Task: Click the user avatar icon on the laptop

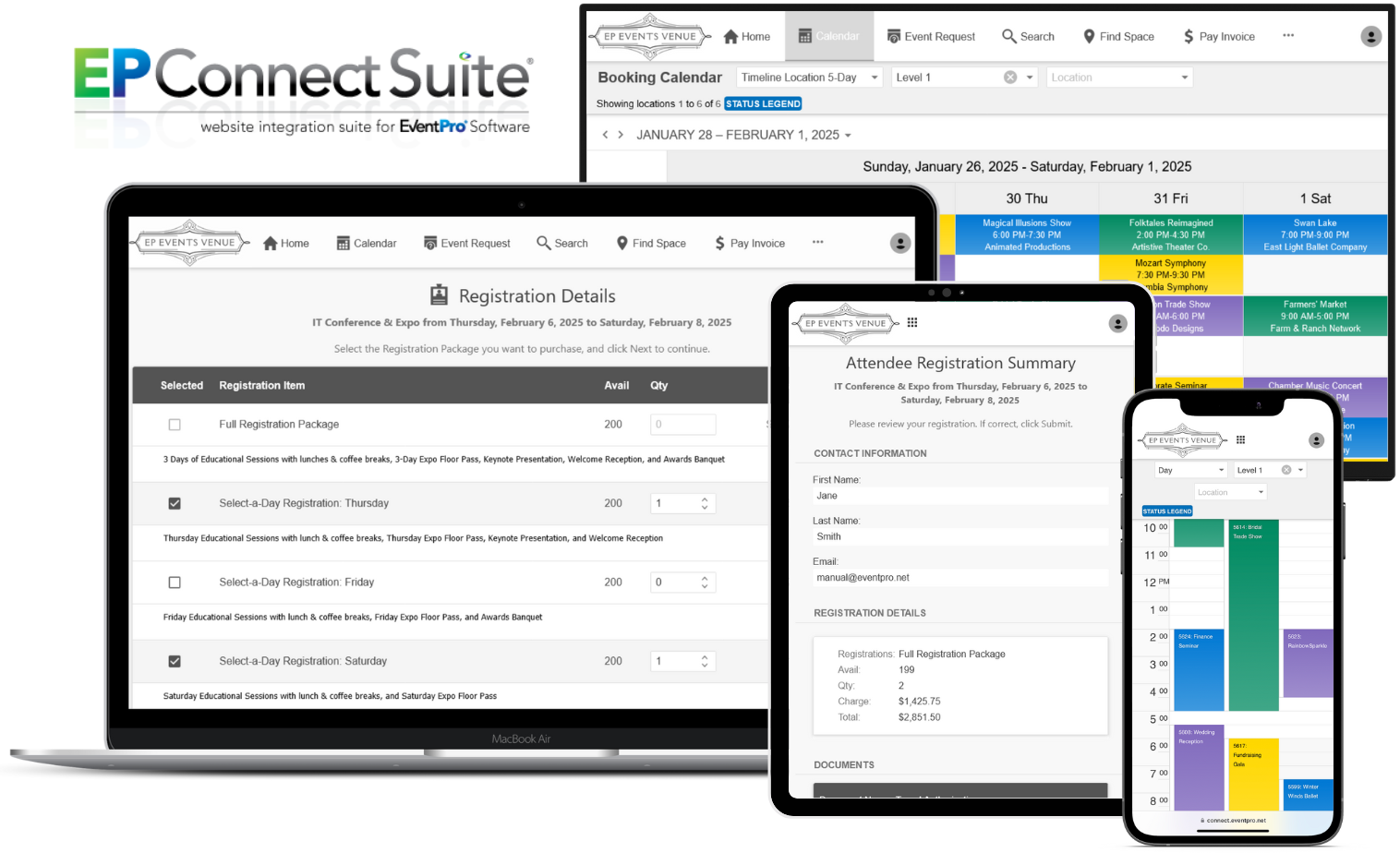Action: pos(900,243)
